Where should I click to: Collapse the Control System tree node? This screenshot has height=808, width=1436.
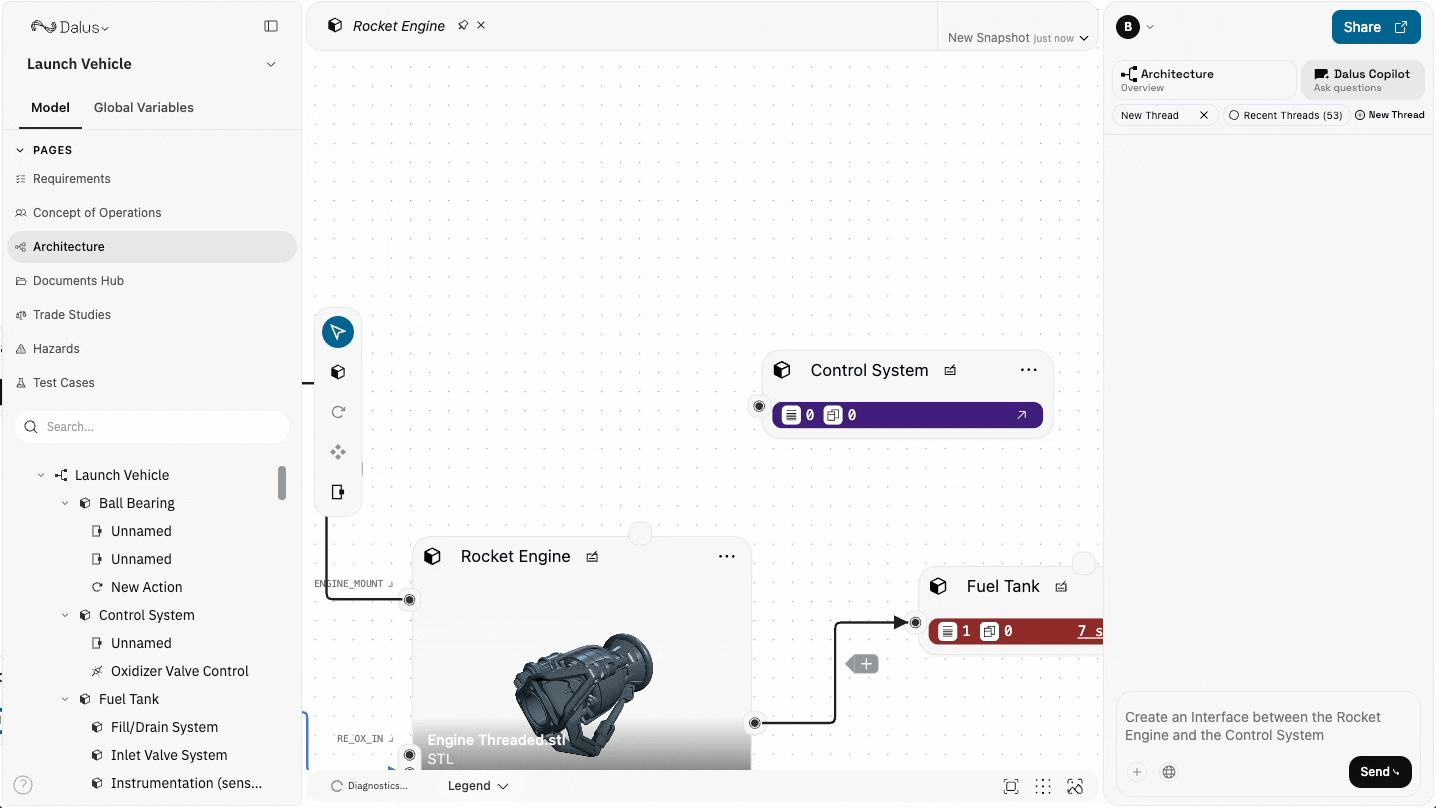pyautogui.click(x=65, y=615)
